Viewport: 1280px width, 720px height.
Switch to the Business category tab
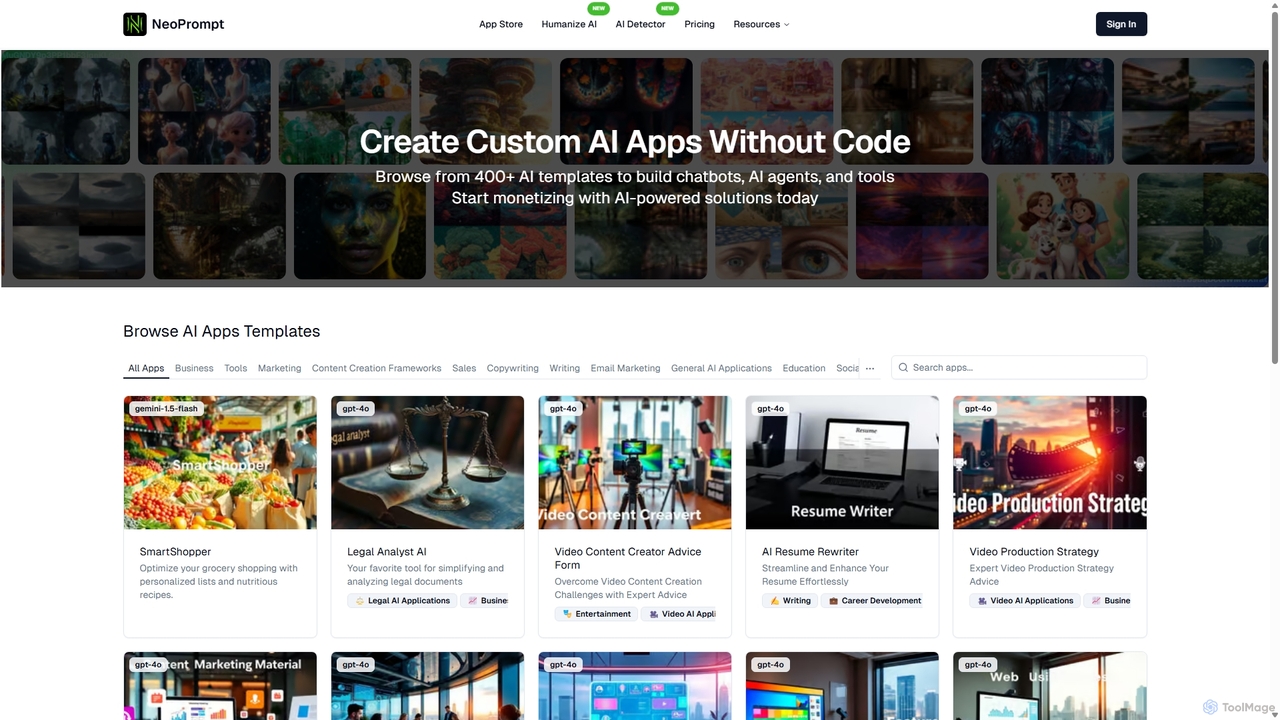point(194,368)
